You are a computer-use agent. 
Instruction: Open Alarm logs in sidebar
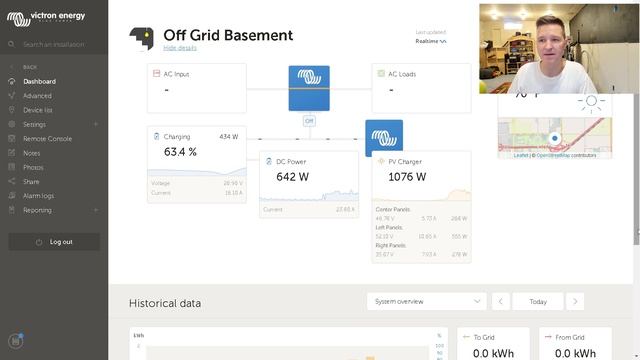click(38, 196)
